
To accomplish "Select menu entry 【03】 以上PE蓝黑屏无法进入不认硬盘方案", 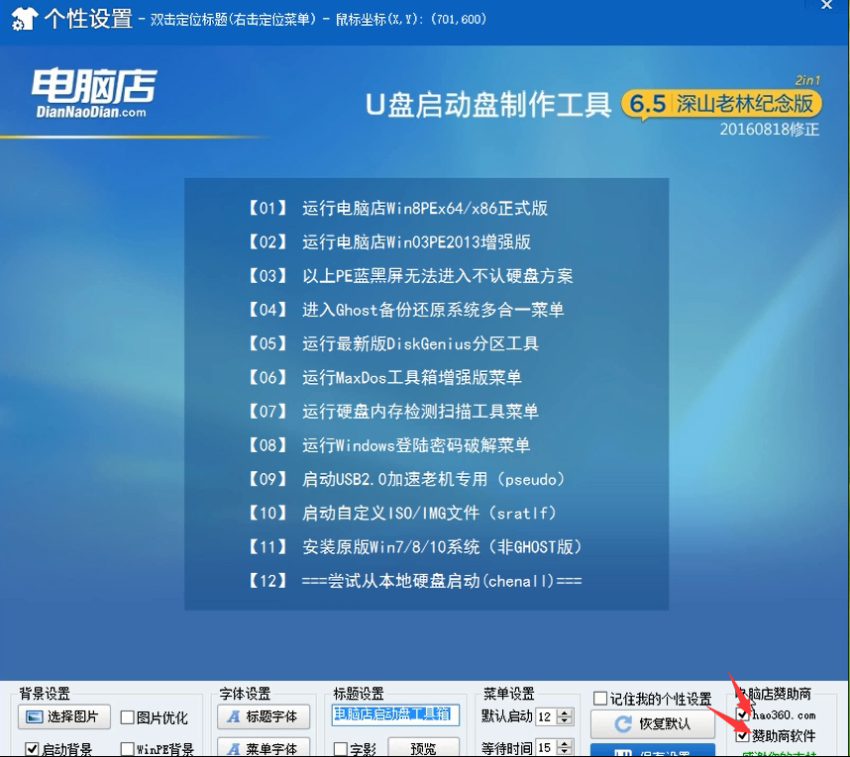I will (x=410, y=276).
